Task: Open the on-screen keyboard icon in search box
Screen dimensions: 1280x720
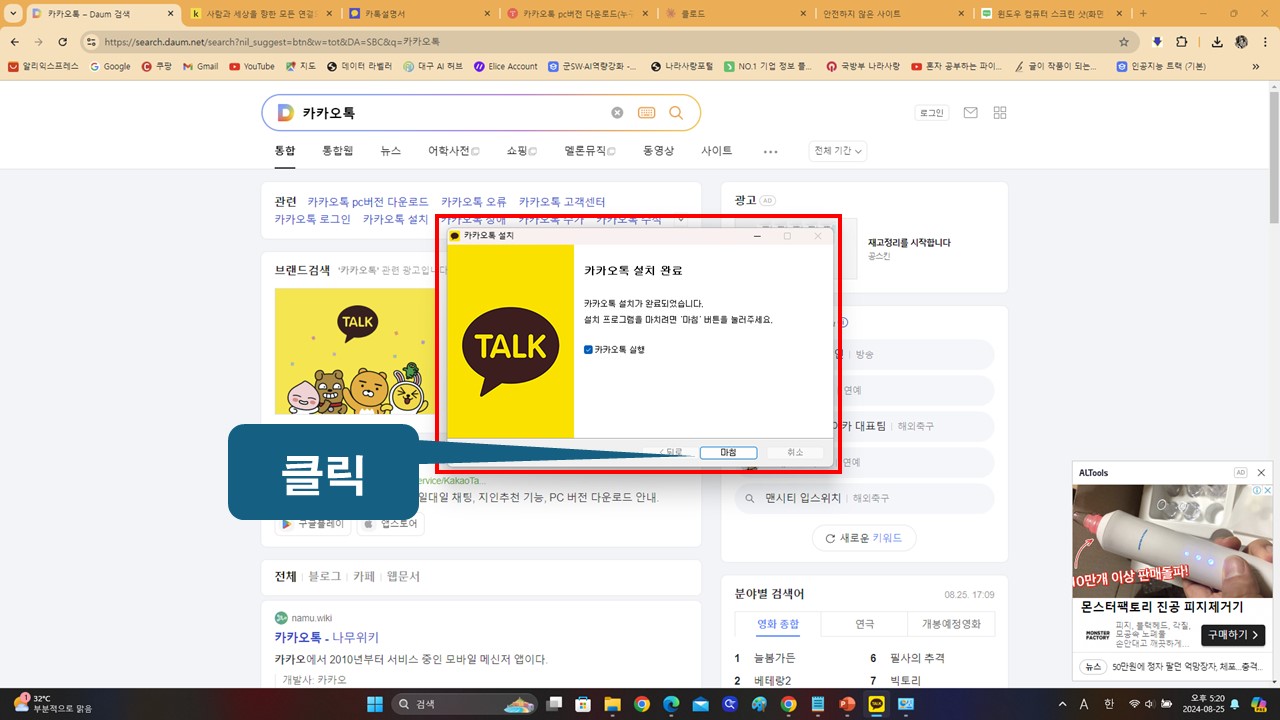Action: pyautogui.click(x=646, y=113)
